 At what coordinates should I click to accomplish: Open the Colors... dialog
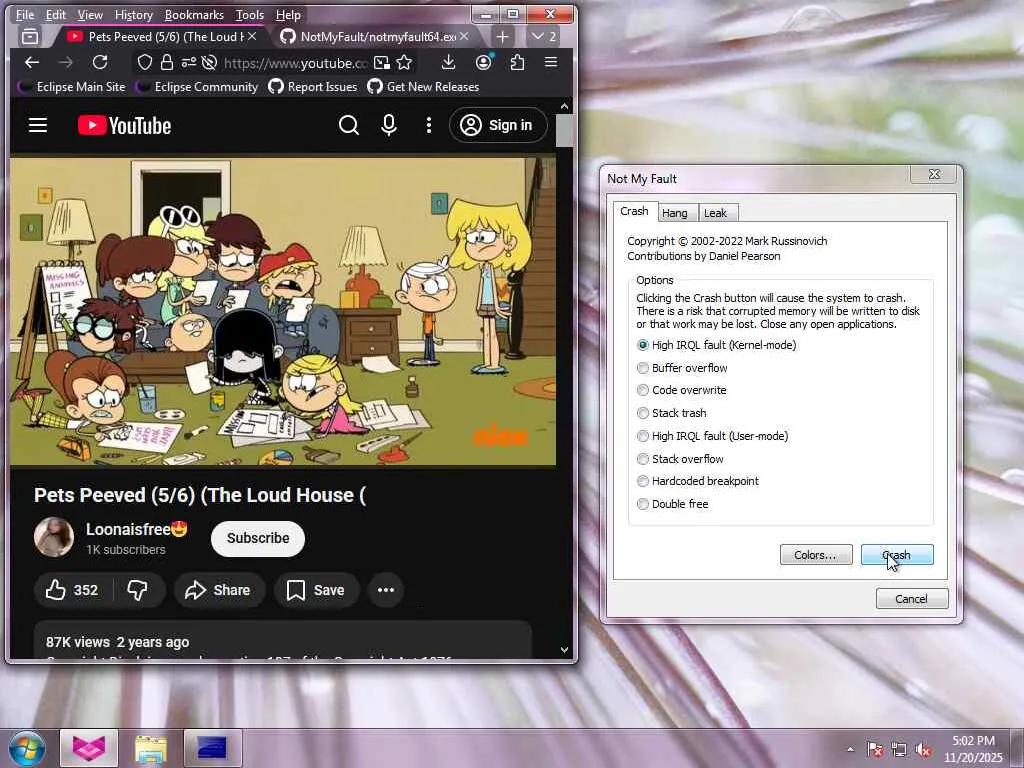[816, 554]
